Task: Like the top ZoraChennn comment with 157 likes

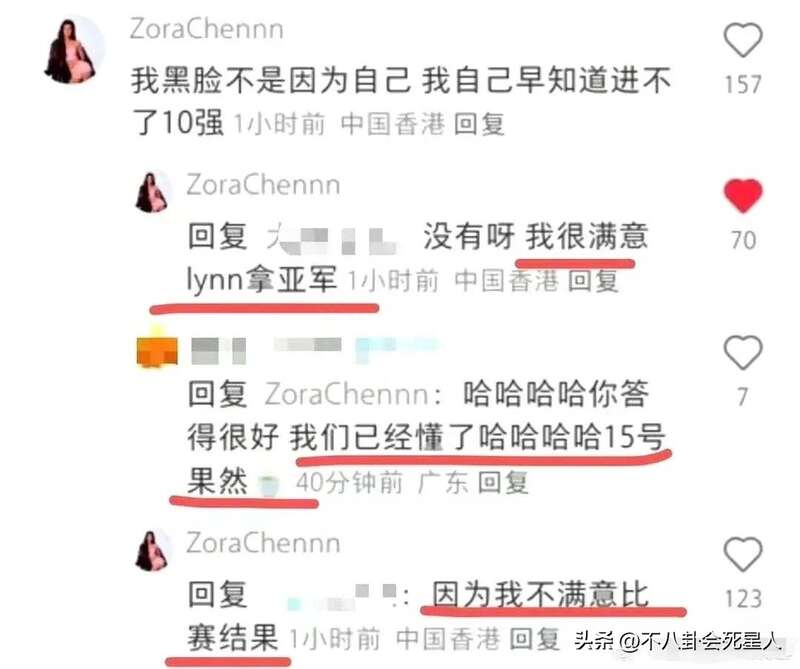Action: click(743, 40)
